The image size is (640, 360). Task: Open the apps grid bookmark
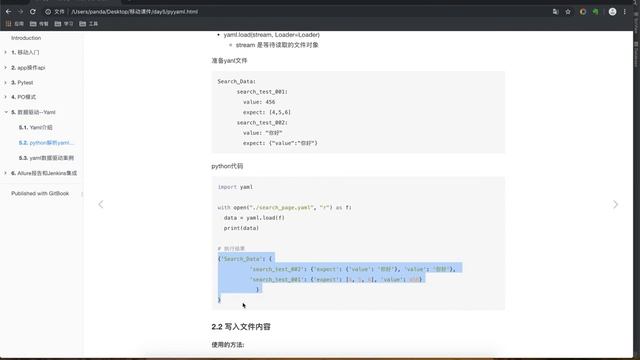pyautogui.click(x=15, y=24)
